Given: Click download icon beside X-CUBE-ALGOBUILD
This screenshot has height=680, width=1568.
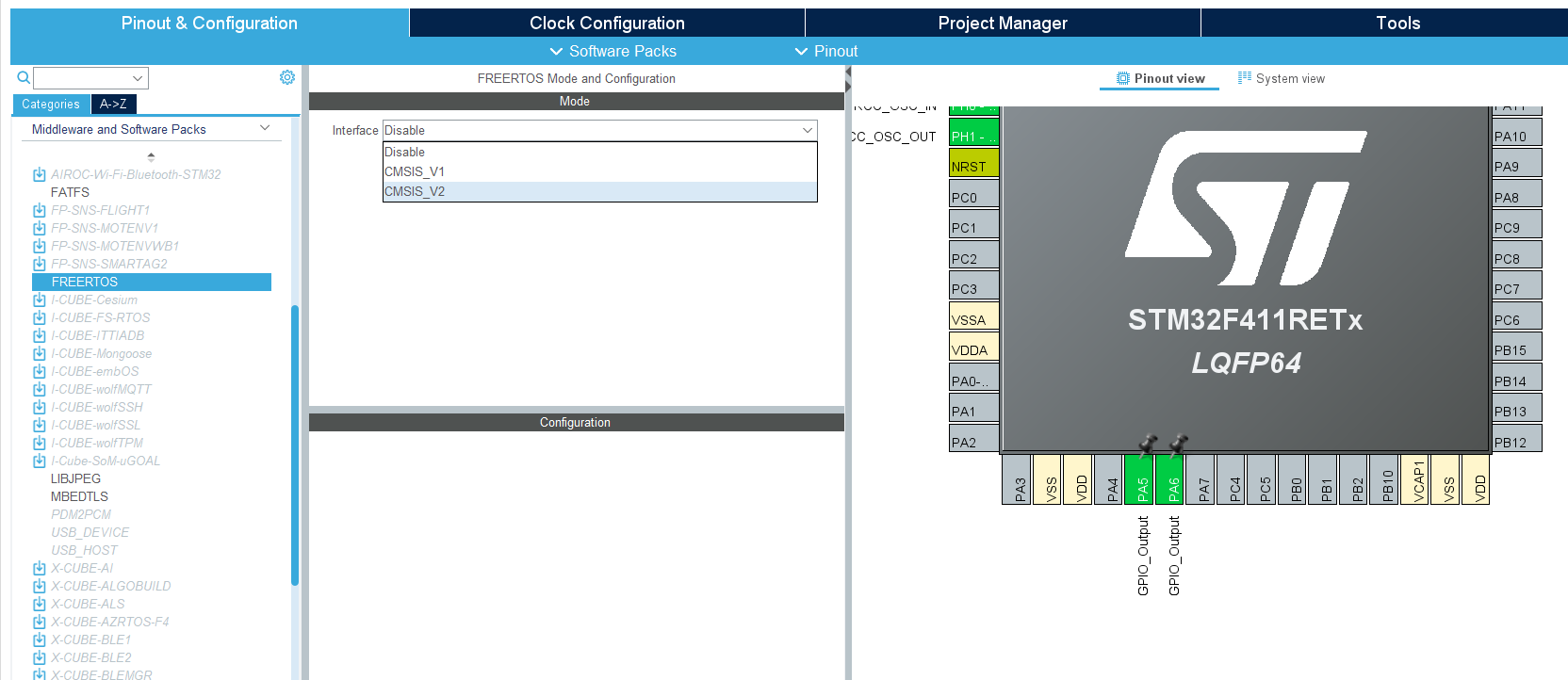Looking at the screenshot, I should click(x=40, y=586).
